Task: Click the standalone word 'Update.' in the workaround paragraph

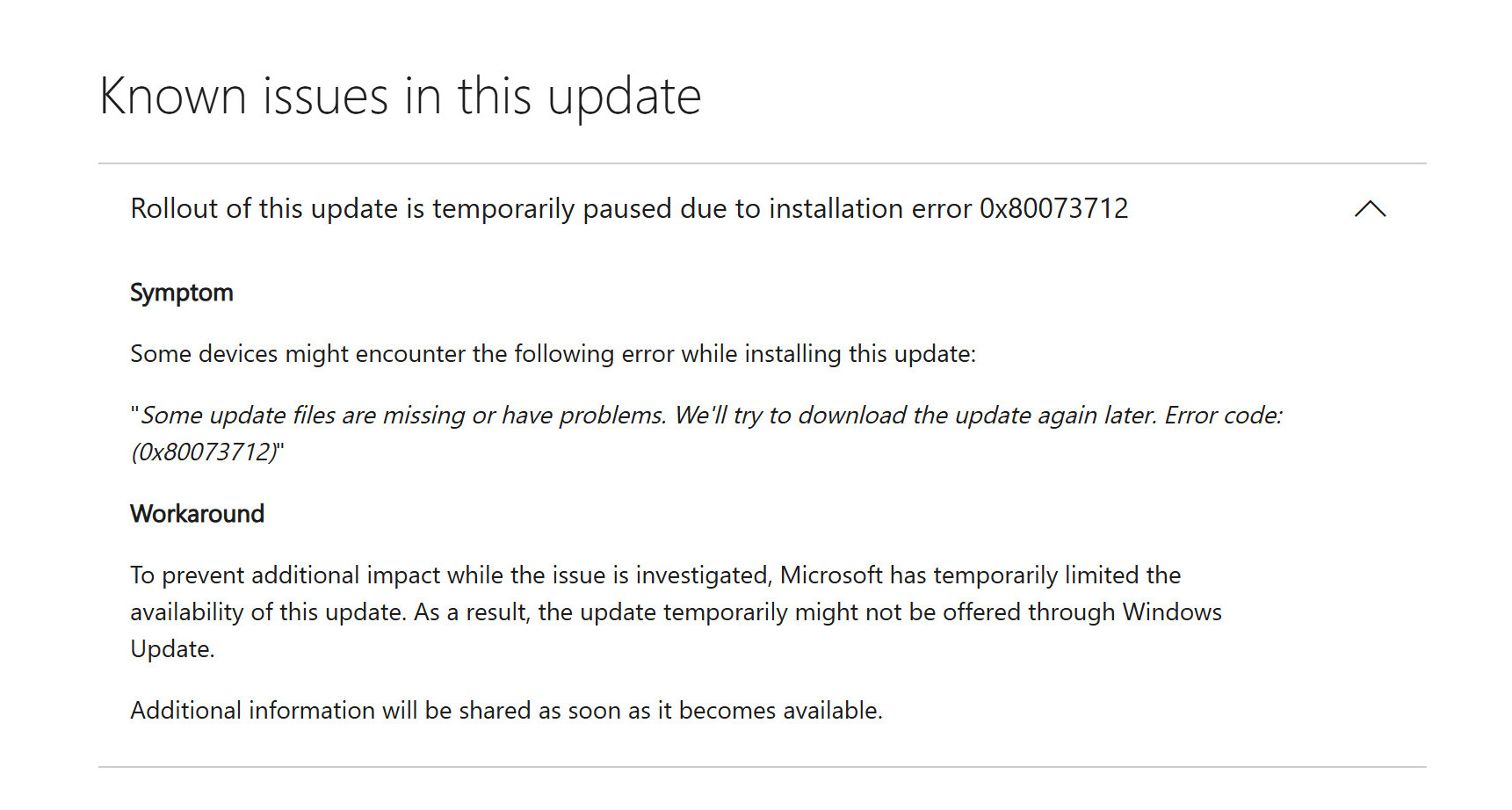Action: 172,649
